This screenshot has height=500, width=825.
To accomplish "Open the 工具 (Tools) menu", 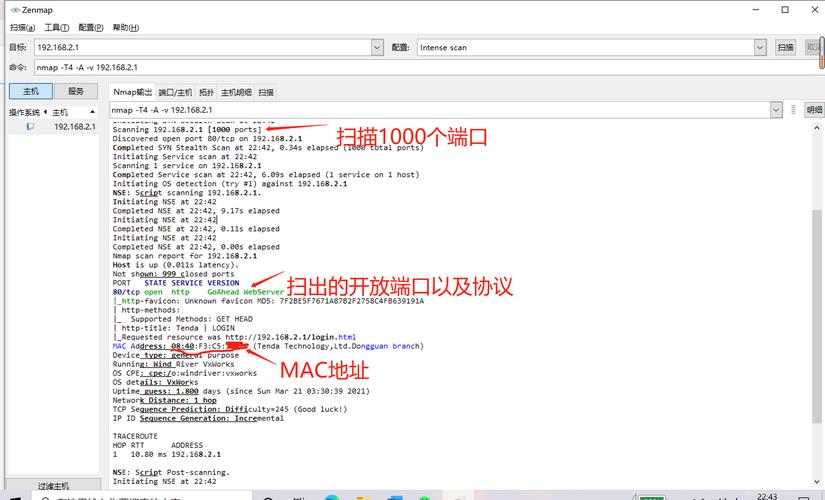I will 56,28.
